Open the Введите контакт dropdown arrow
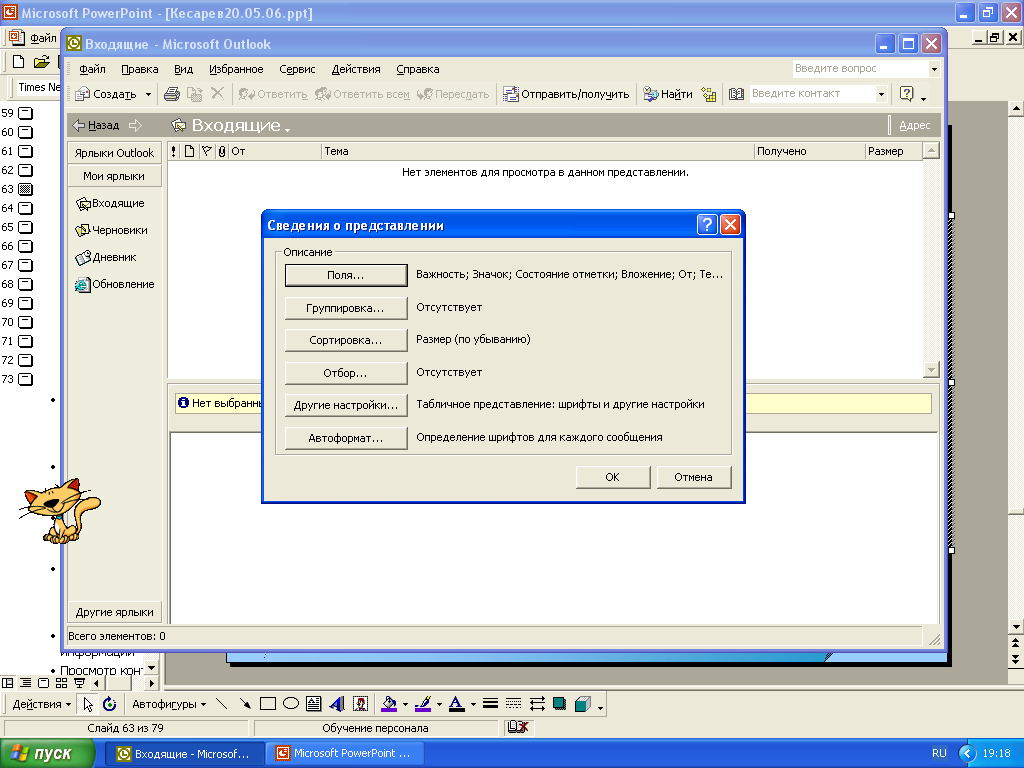The image size is (1024, 768). click(x=881, y=94)
